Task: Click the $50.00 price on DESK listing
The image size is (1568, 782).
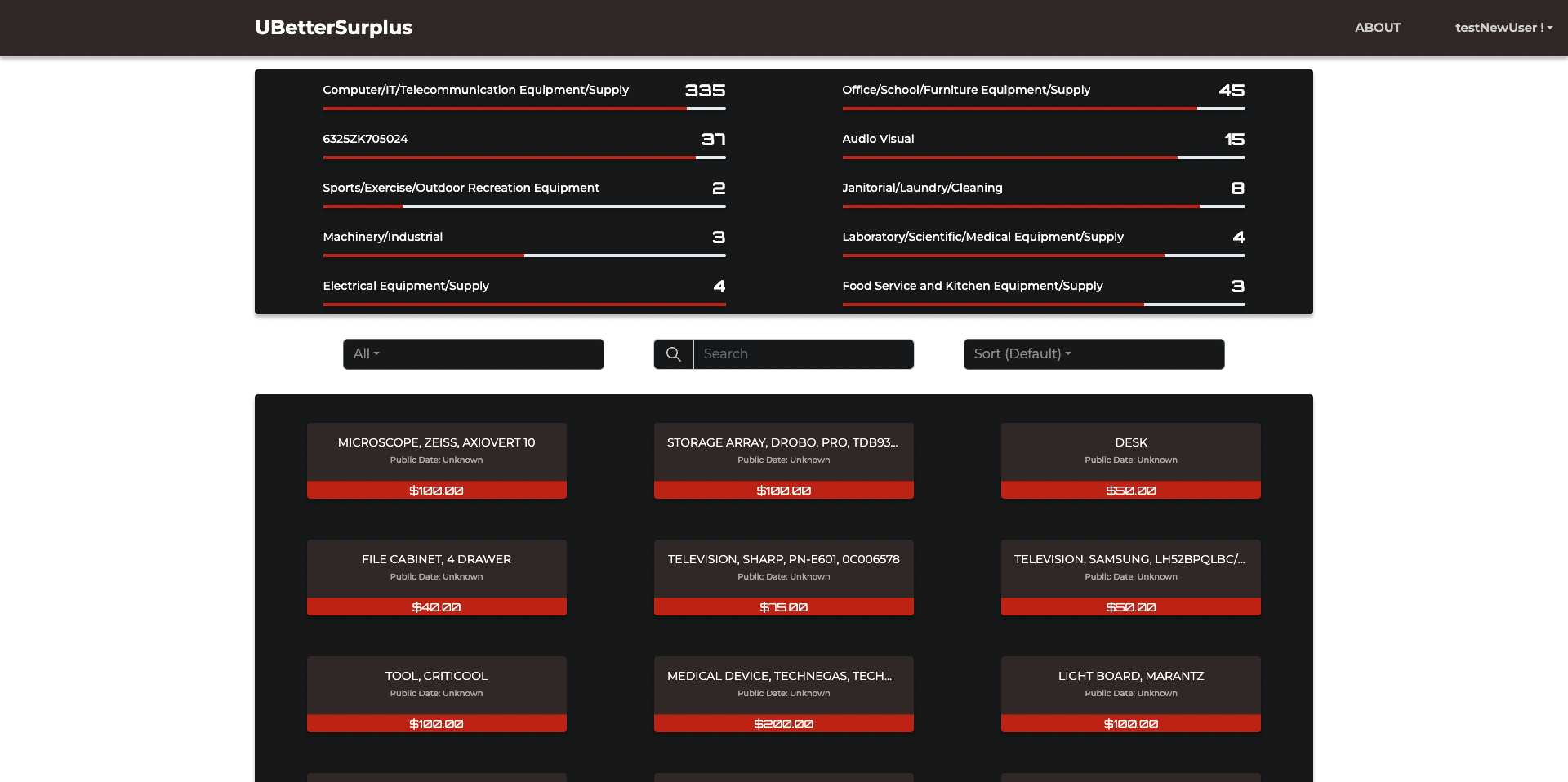Action: [x=1130, y=490]
